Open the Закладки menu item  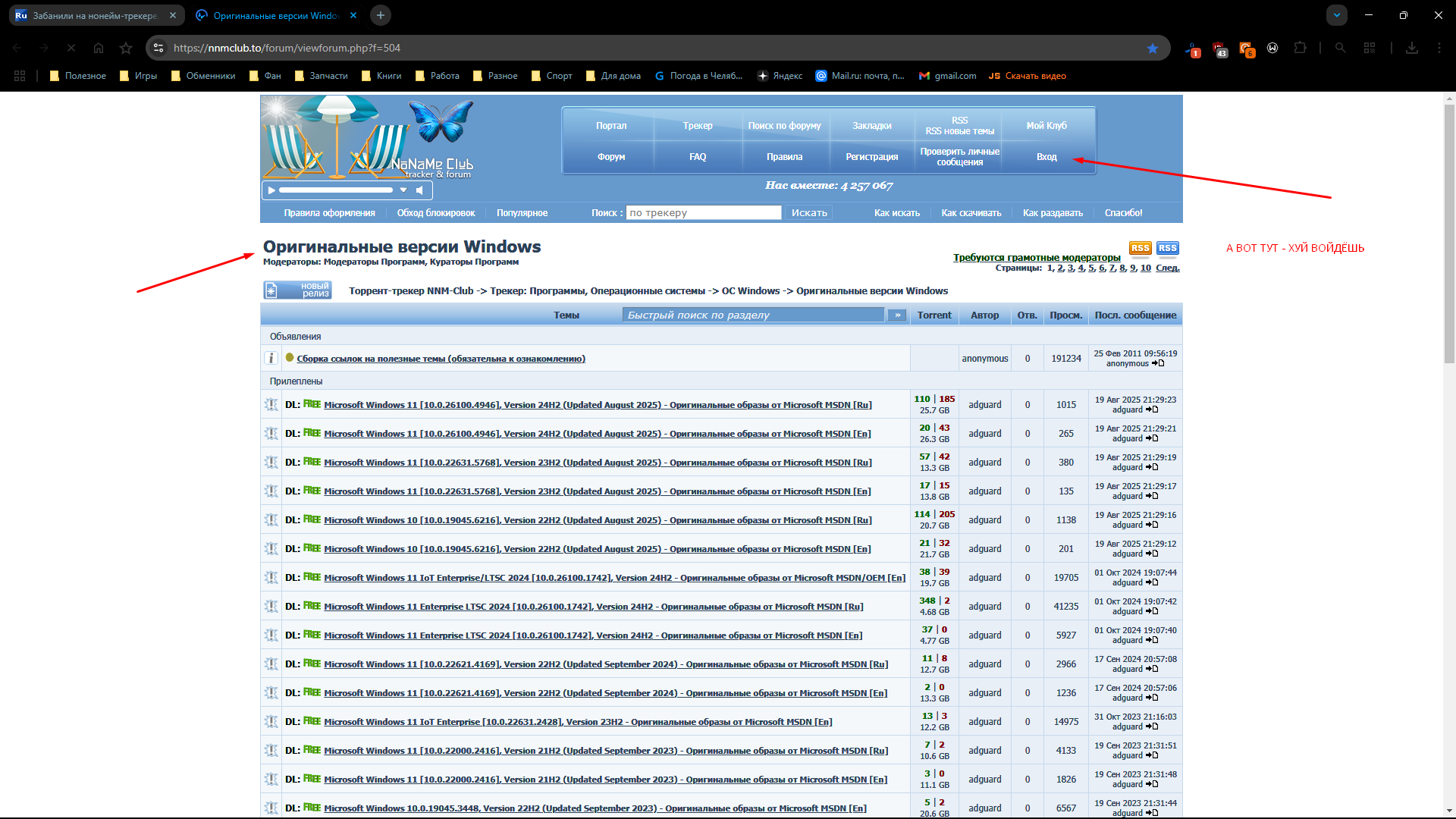[x=871, y=126]
